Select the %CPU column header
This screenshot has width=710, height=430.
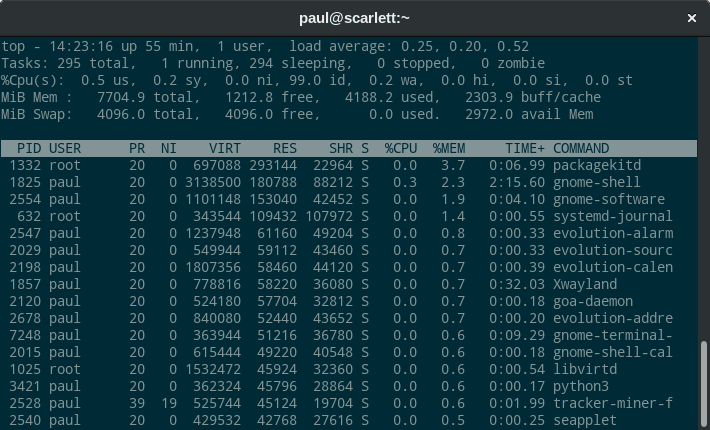401,148
